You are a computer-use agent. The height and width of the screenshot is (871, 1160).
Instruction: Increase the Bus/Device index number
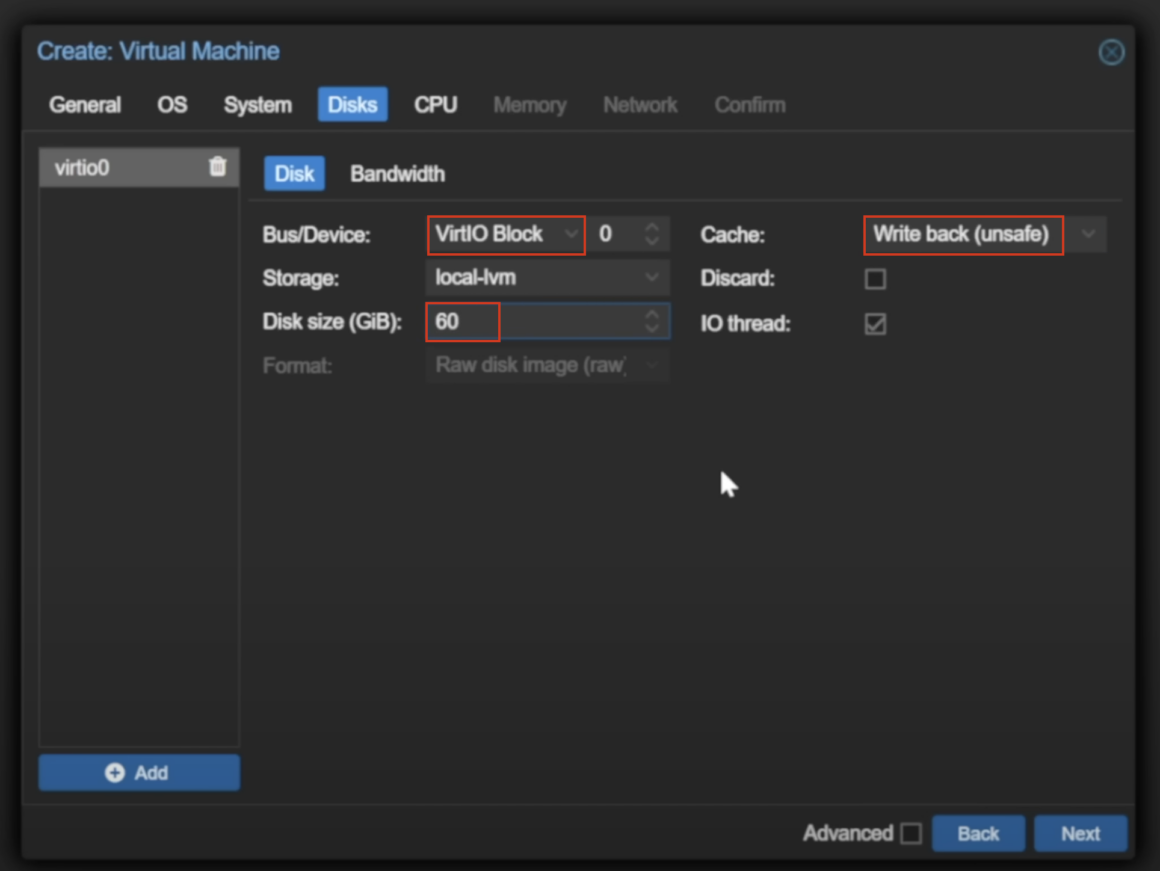pos(652,227)
